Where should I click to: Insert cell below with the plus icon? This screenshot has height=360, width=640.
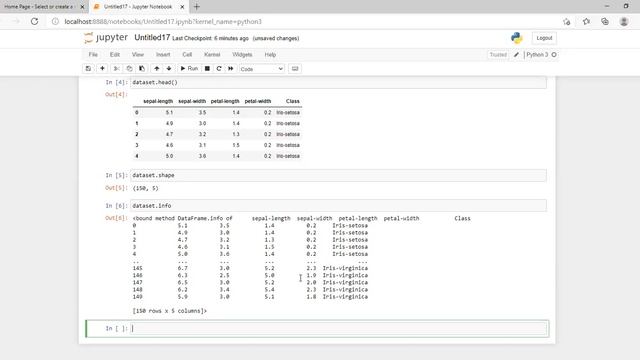[102, 69]
